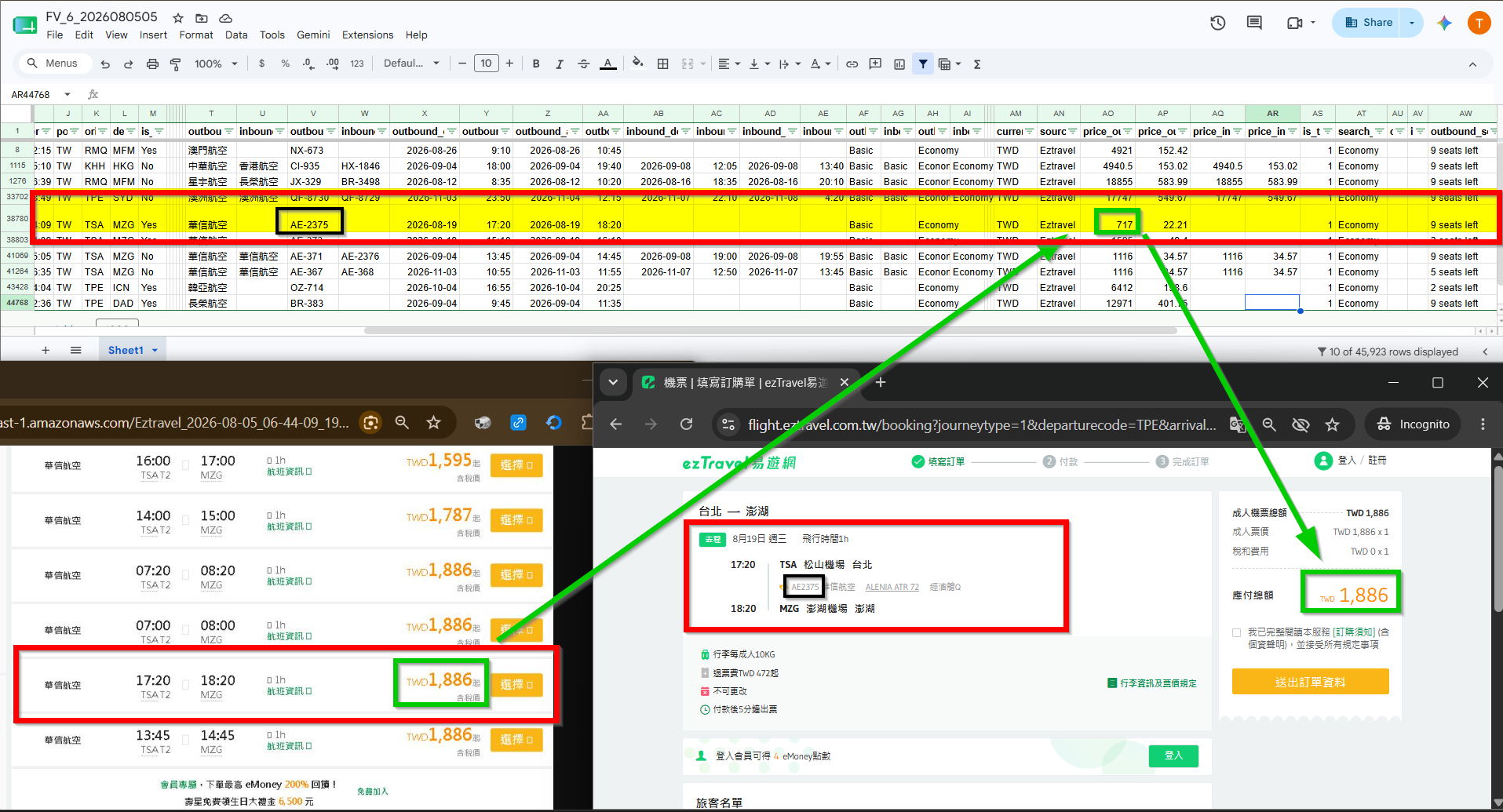
Task: Insert a chart from the Sheets toolbar
Action: tap(899, 64)
